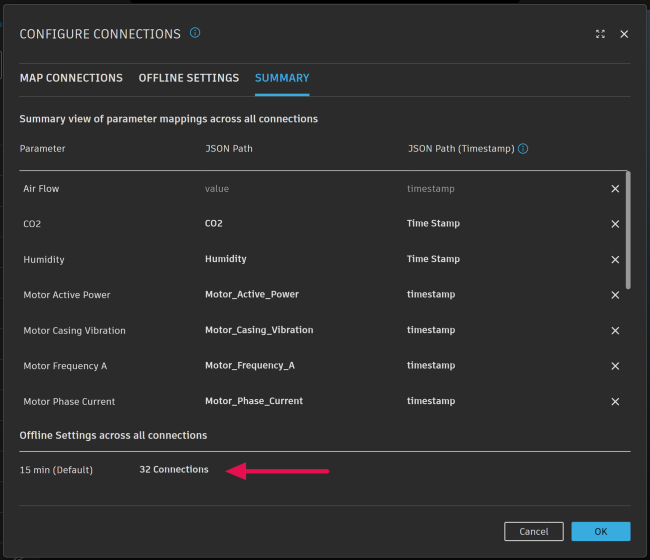Select the Summary tab
650x560 pixels.
(x=282, y=78)
